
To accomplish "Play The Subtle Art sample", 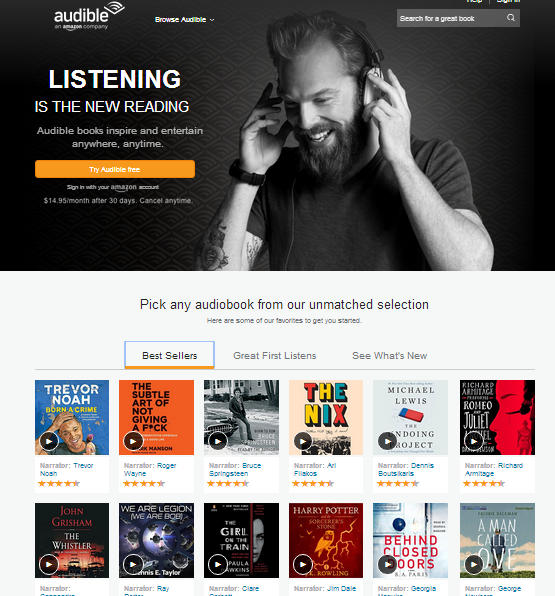I will [133, 441].
